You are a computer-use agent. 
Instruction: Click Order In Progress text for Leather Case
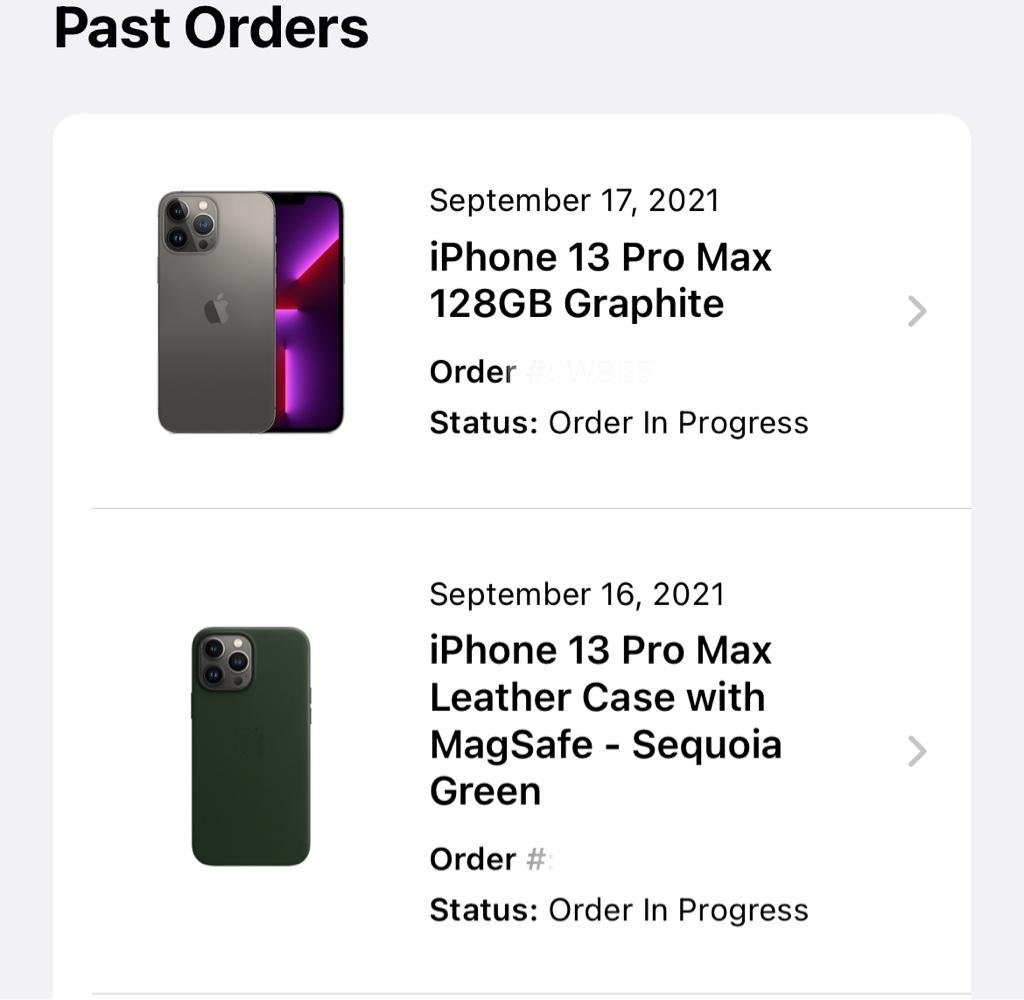[679, 910]
